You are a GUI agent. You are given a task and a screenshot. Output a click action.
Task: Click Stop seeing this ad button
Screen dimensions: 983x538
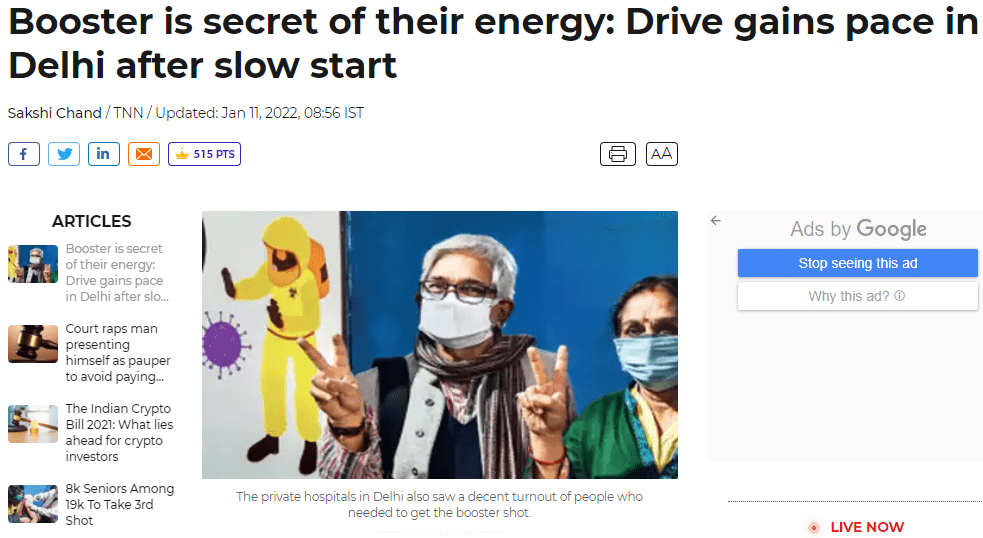pyautogui.click(x=858, y=263)
